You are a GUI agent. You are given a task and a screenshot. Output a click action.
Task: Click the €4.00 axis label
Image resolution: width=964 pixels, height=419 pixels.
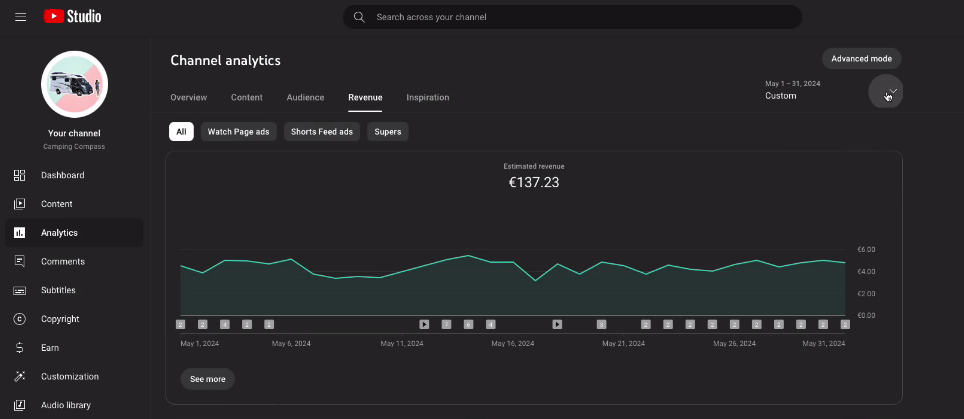point(866,272)
